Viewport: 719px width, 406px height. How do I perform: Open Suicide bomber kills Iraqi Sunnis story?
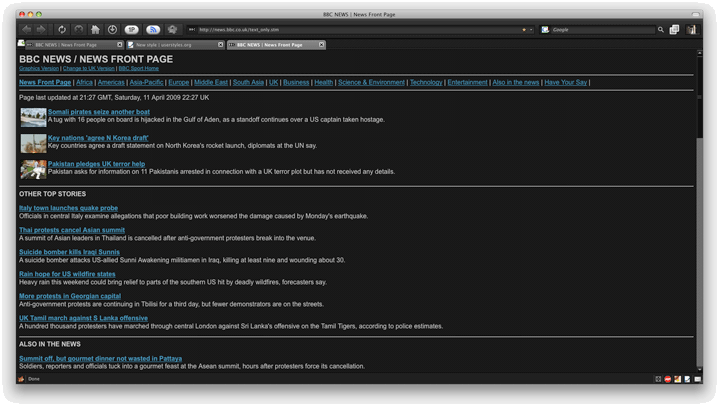click(69, 252)
